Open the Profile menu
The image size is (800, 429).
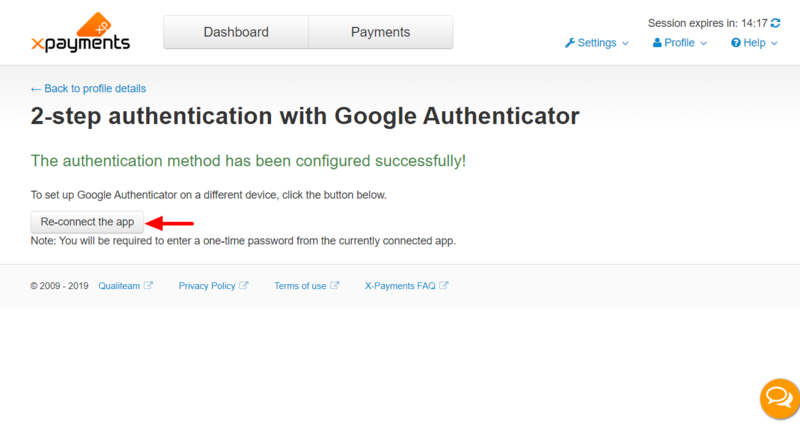pos(680,43)
